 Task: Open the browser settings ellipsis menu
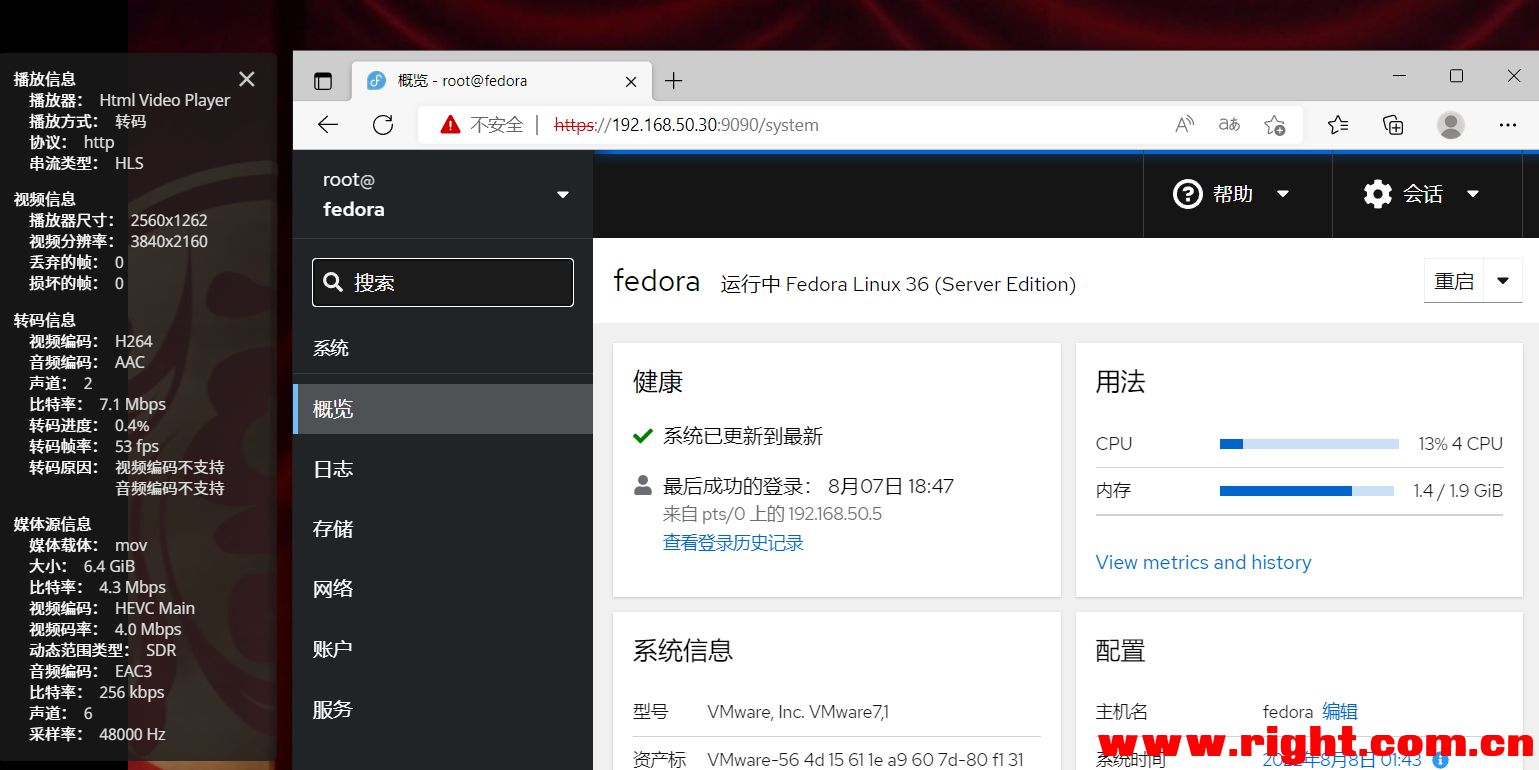click(x=1508, y=124)
